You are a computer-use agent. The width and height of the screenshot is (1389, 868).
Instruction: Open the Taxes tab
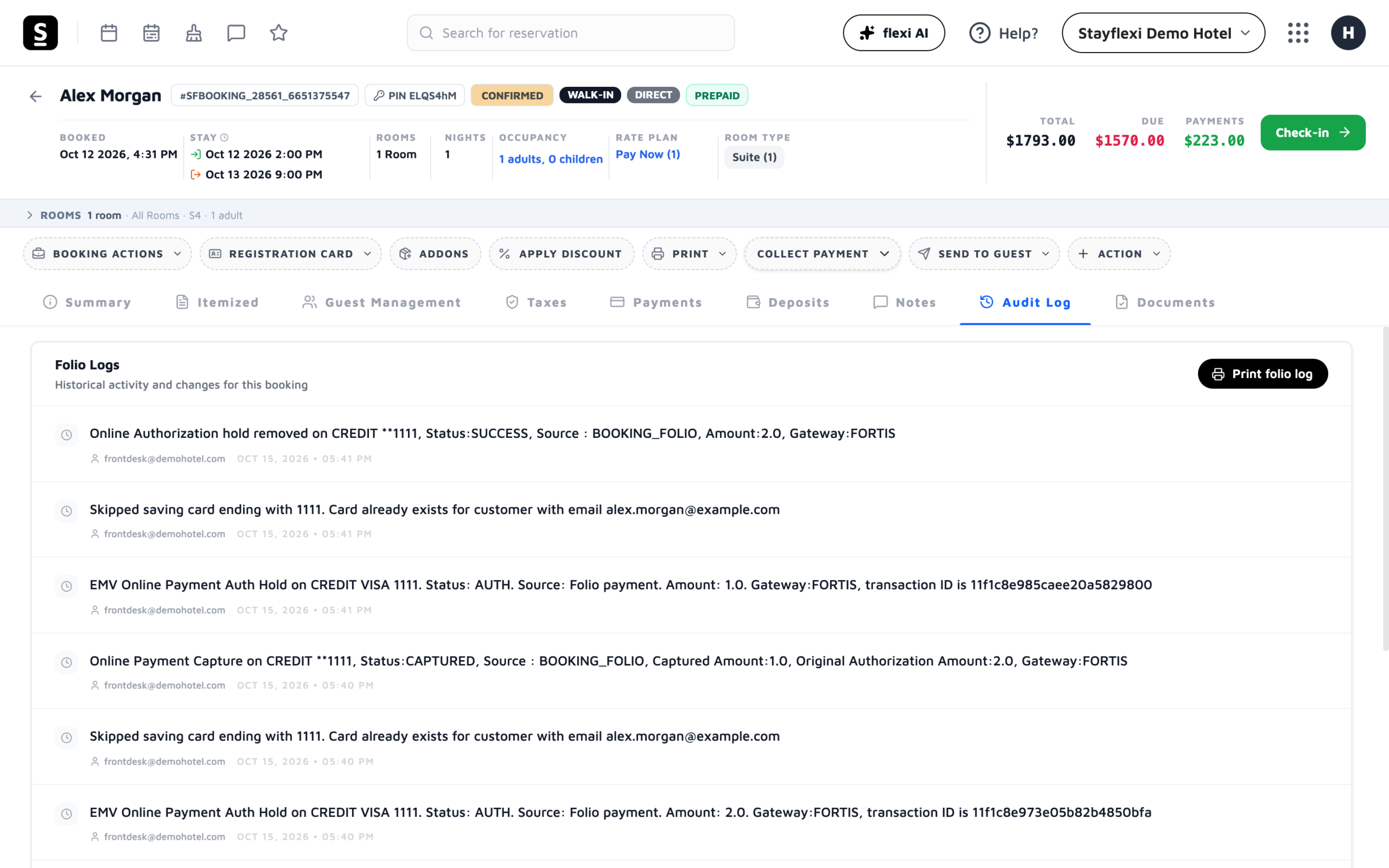pos(536,303)
